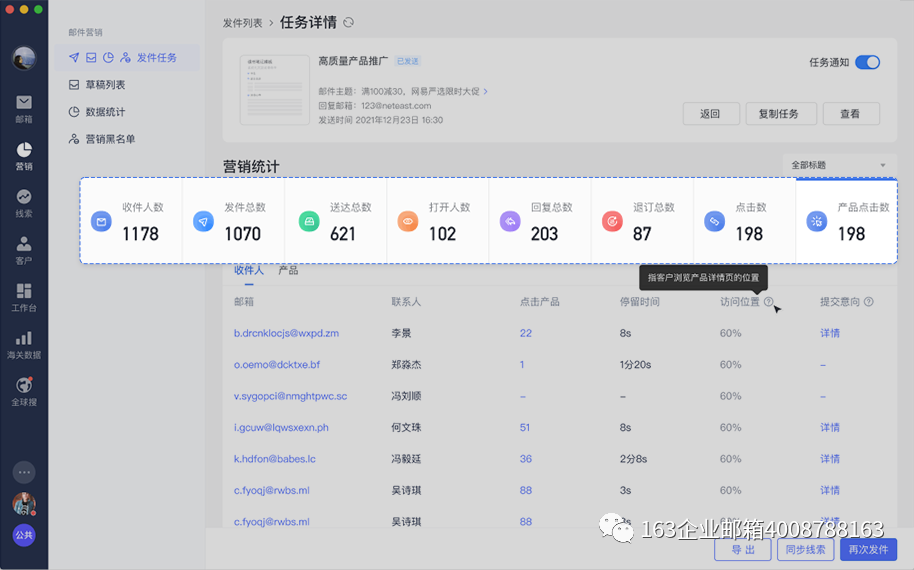The image size is (914, 570).
Task: Click the 点击数 blue link stat icon
Action: 715,221
